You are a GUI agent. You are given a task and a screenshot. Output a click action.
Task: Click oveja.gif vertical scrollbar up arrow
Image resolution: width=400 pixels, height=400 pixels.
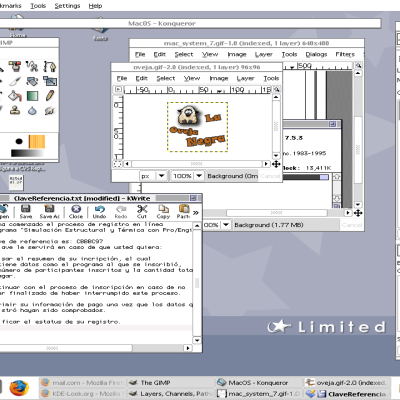click(x=276, y=97)
